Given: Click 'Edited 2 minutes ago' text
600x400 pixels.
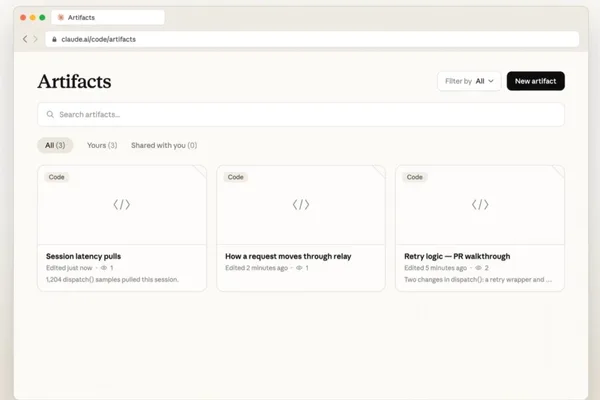Looking at the screenshot, I should tap(256, 268).
